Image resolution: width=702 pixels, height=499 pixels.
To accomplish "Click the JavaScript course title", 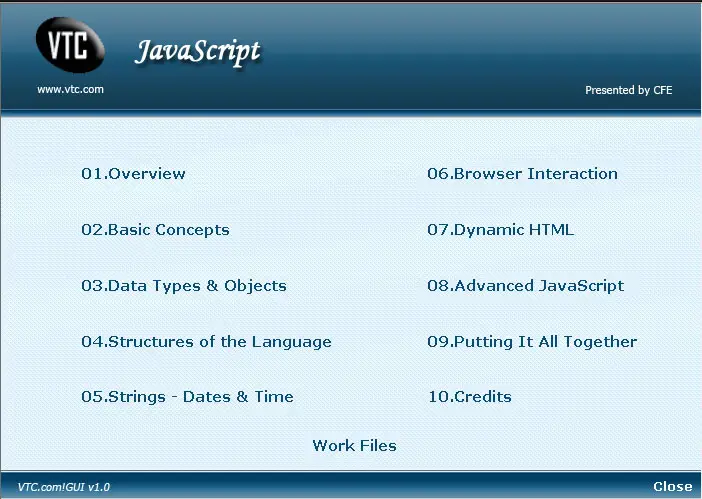I will click(x=197, y=52).
